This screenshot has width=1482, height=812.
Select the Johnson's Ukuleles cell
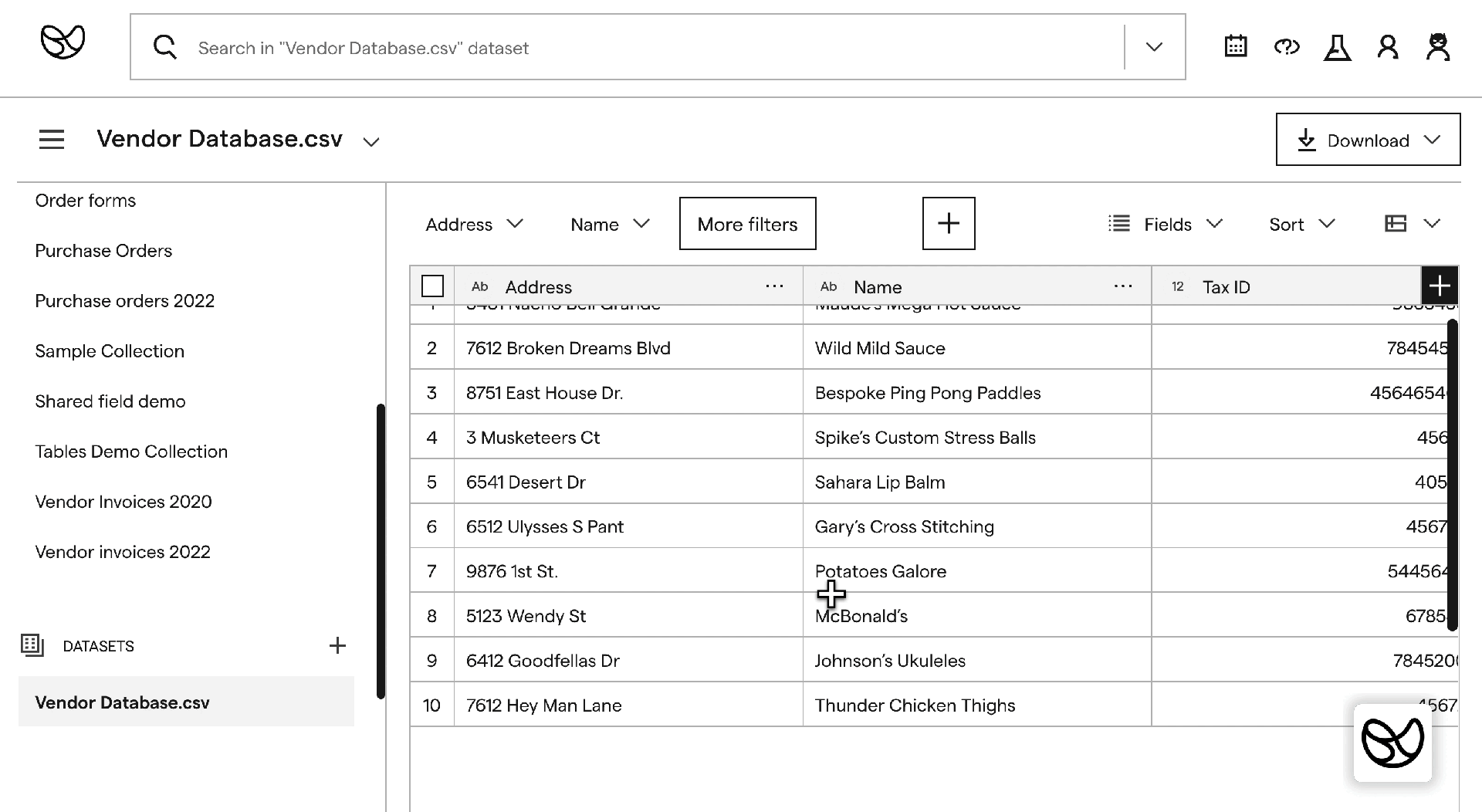pos(977,660)
